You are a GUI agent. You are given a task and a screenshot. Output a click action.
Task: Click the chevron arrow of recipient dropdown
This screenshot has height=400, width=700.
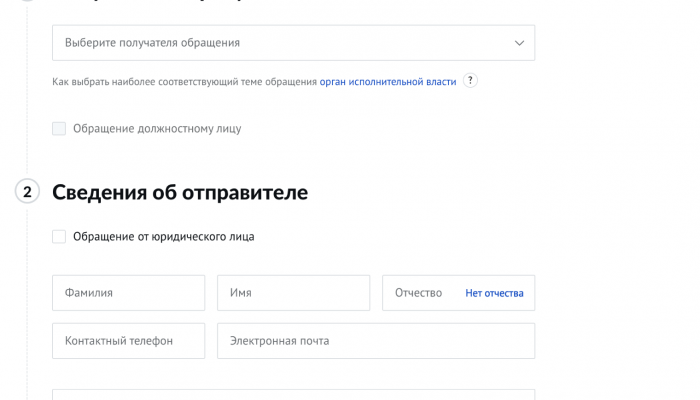click(519, 43)
